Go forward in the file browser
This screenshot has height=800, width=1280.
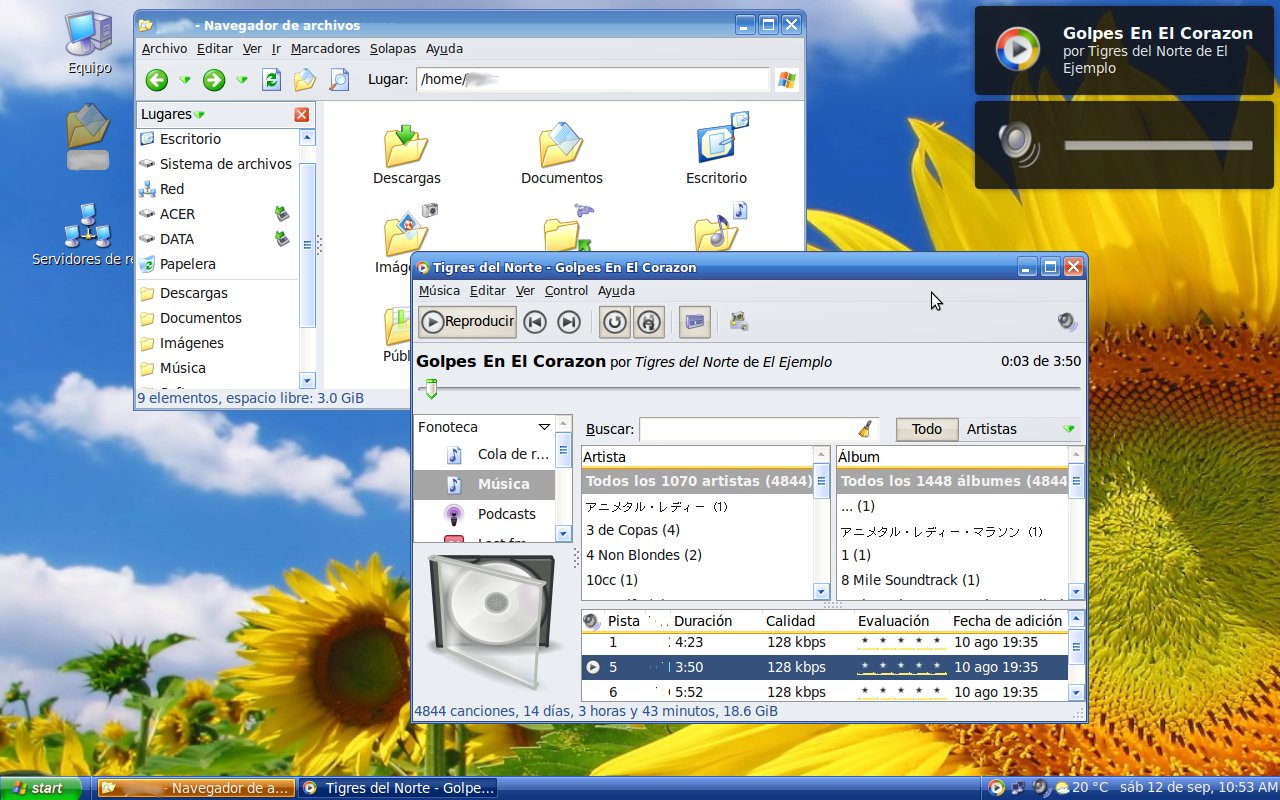coord(213,80)
